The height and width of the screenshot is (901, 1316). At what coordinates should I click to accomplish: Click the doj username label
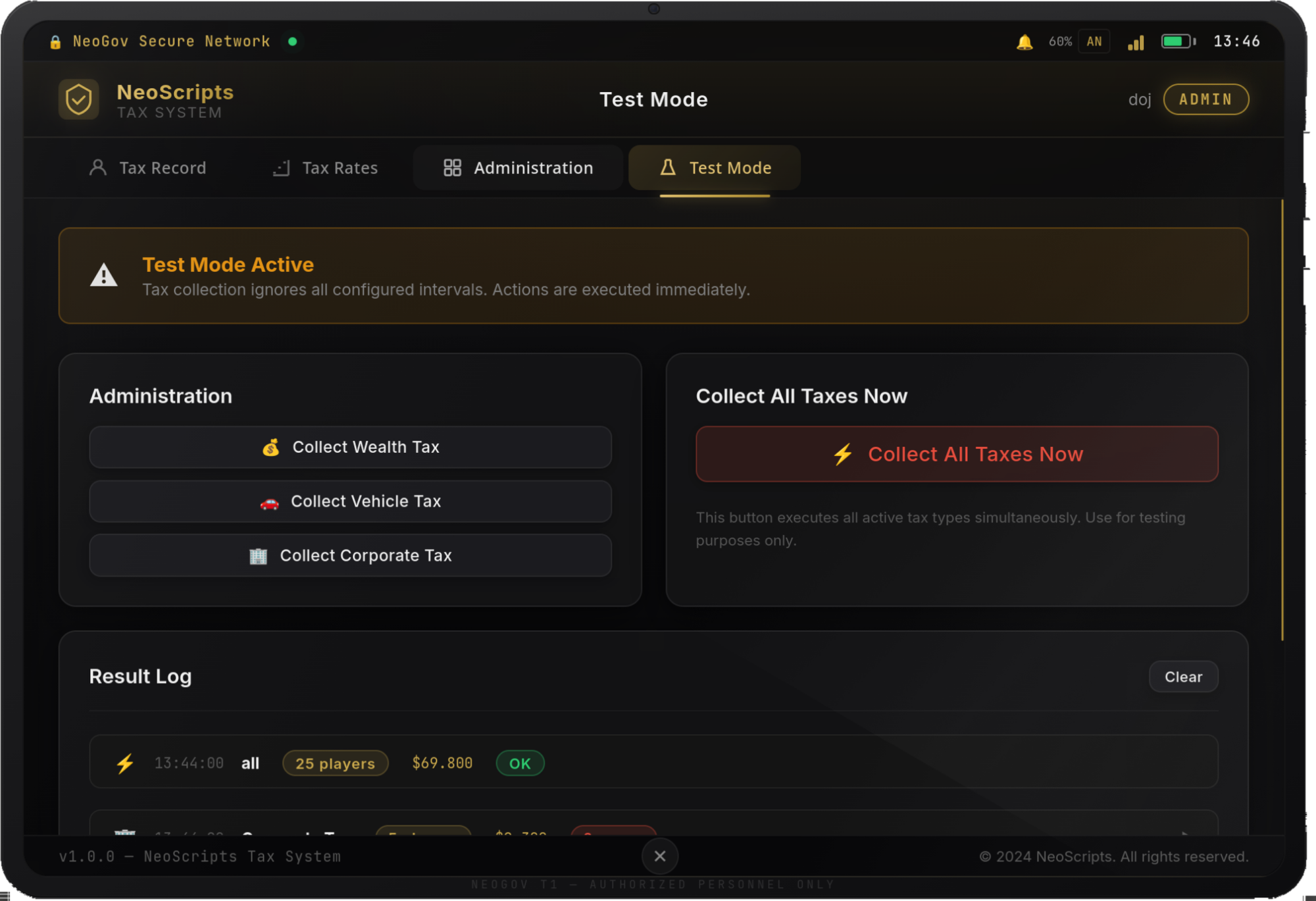pos(1140,99)
